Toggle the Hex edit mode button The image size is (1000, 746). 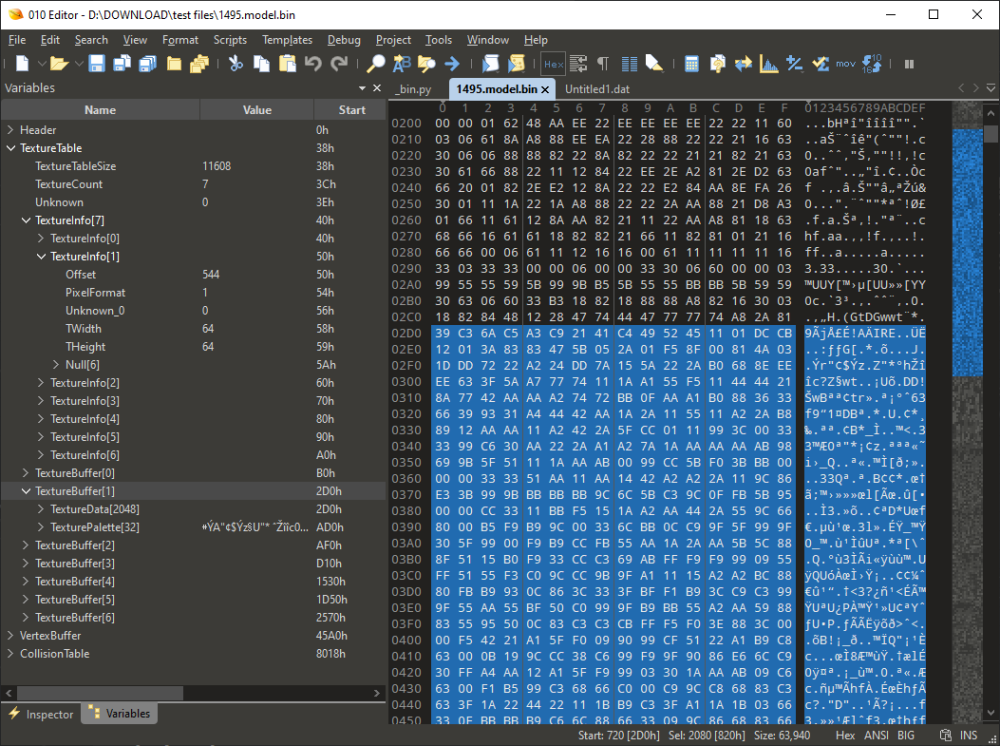(553, 64)
